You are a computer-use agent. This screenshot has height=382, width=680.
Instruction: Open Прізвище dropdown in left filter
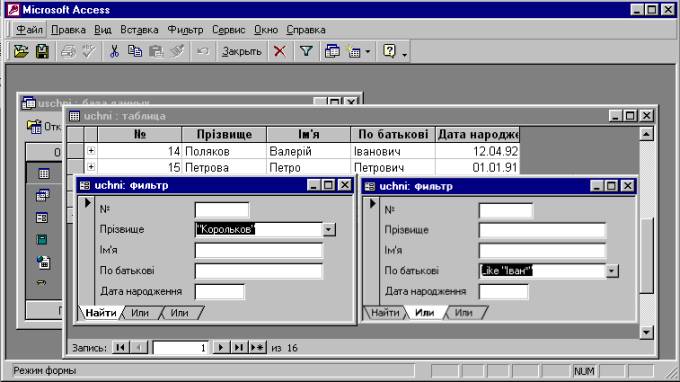tap(329, 229)
